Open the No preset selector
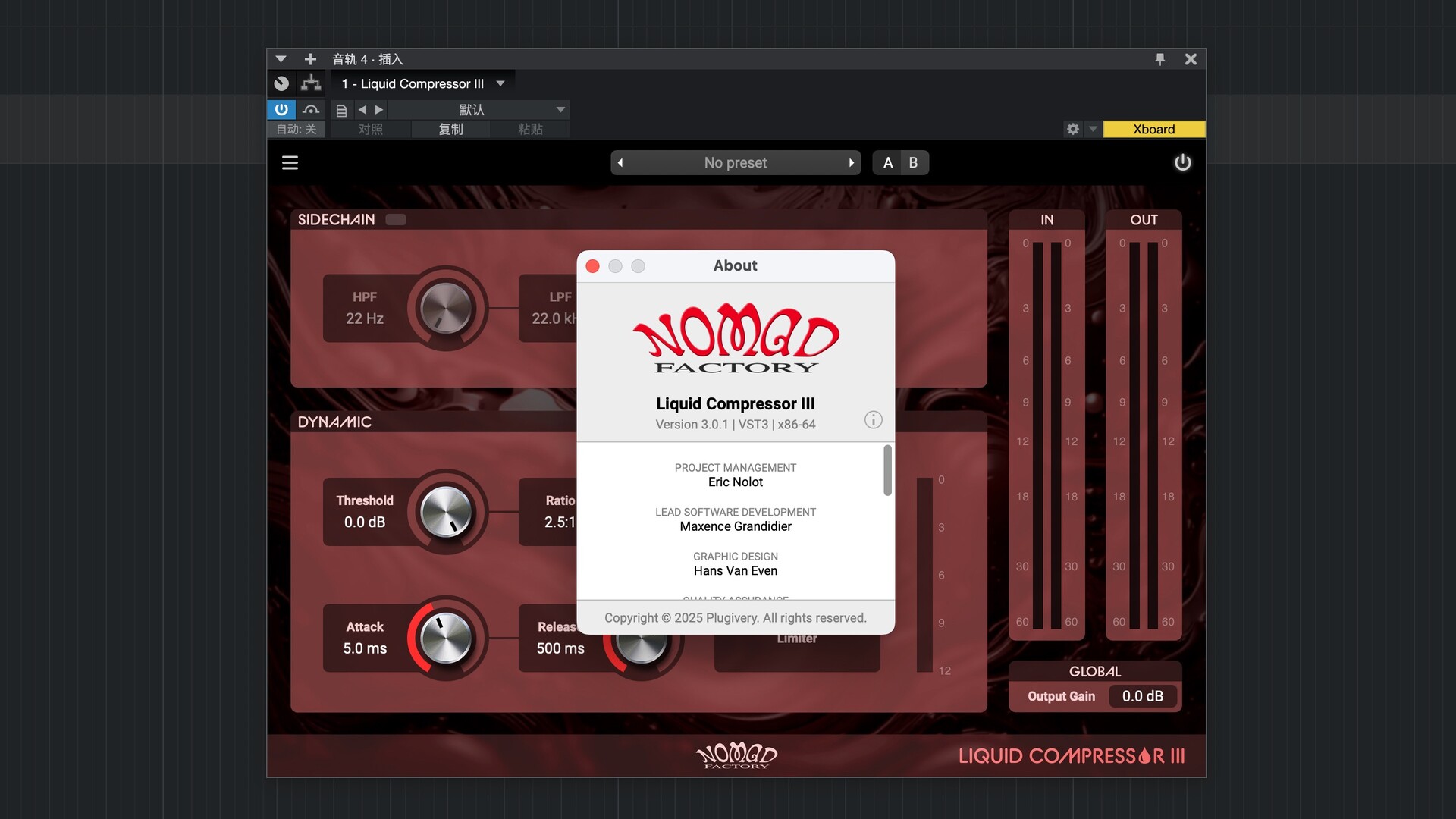Screen dimensions: 1456x819 pos(735,162)
